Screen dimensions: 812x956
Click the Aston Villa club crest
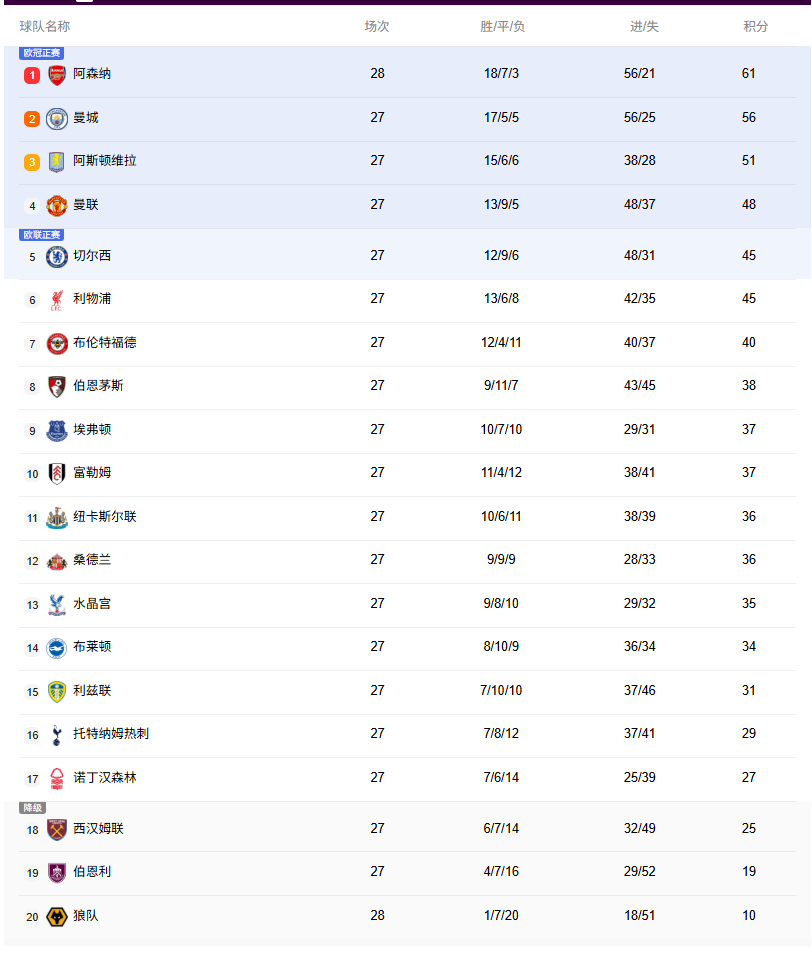click(57, 160)
